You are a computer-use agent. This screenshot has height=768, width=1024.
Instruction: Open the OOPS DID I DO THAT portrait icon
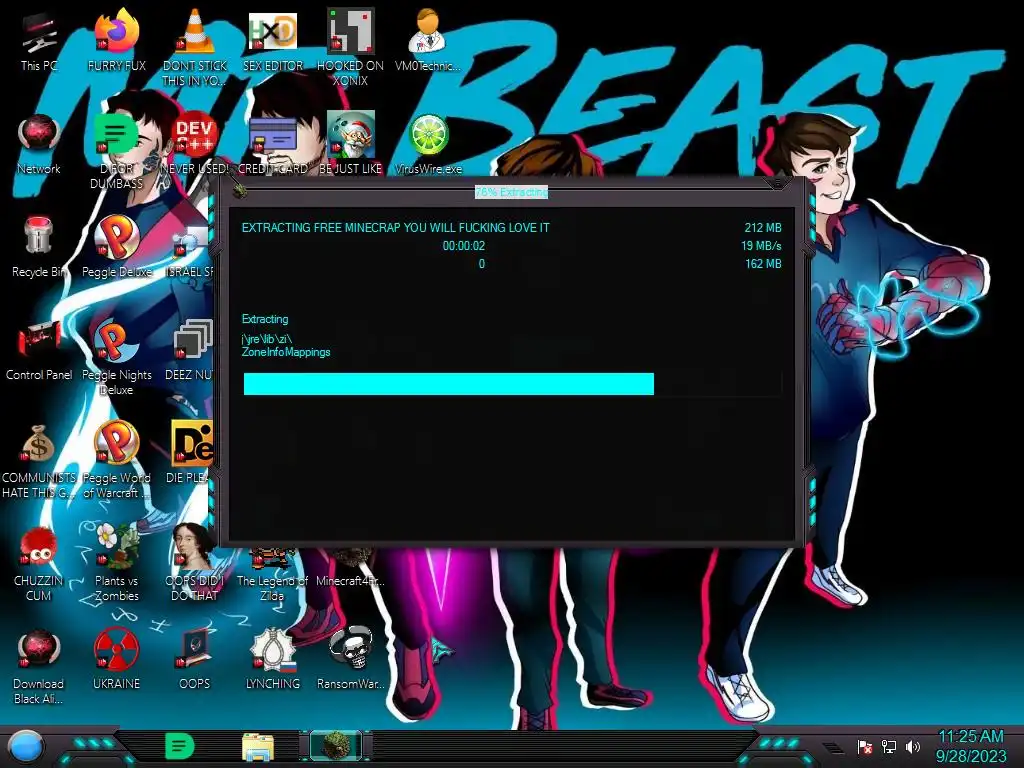tap(195, 562)
